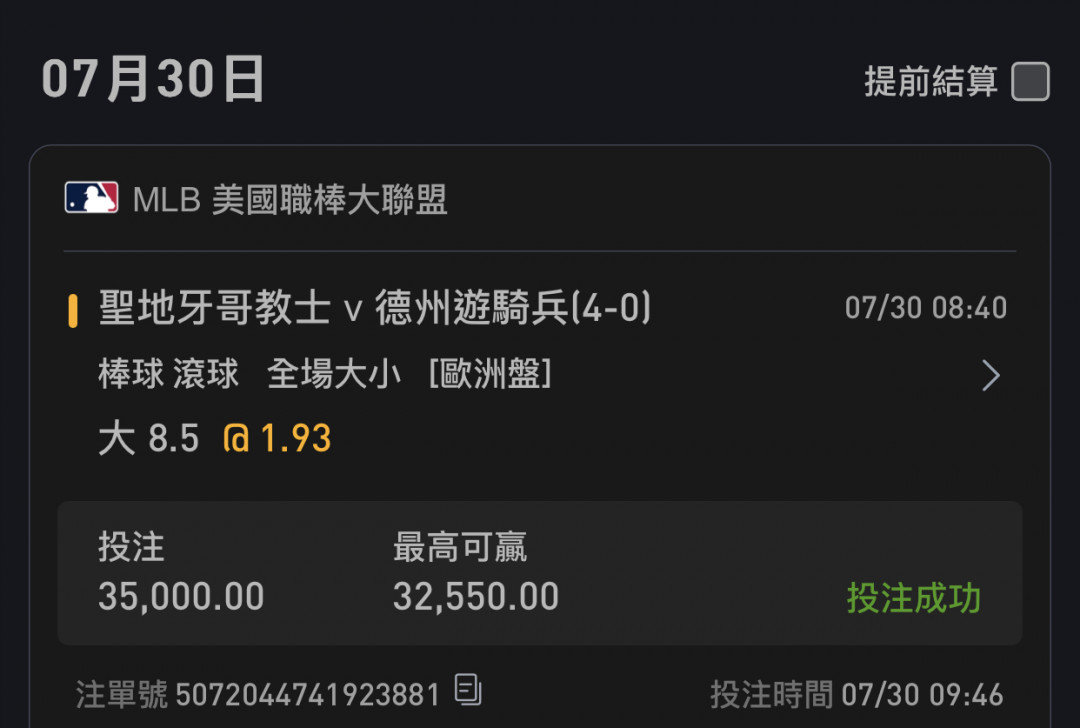
Task: Click the 投注時間 07/30 09:46 timestamp
Action: [x=857, y=694]
